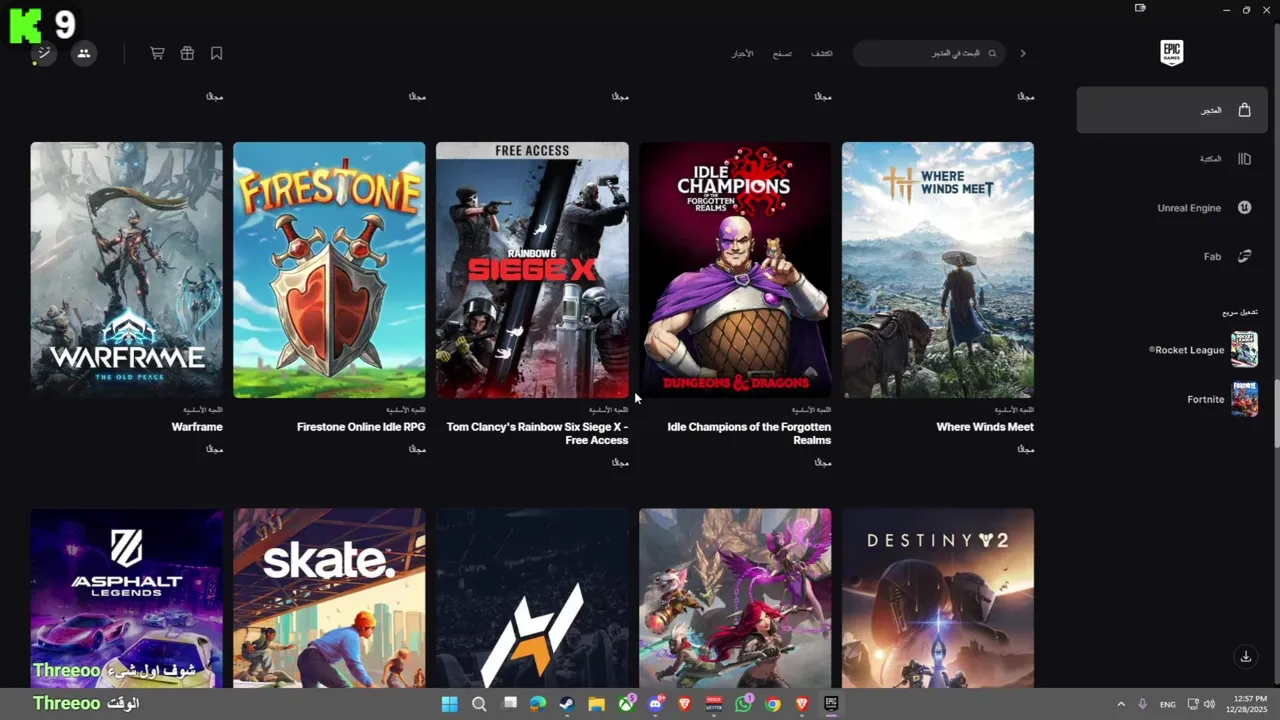
Task: Switch to the News (الأخبار) tab
Action: coord(742,53)
